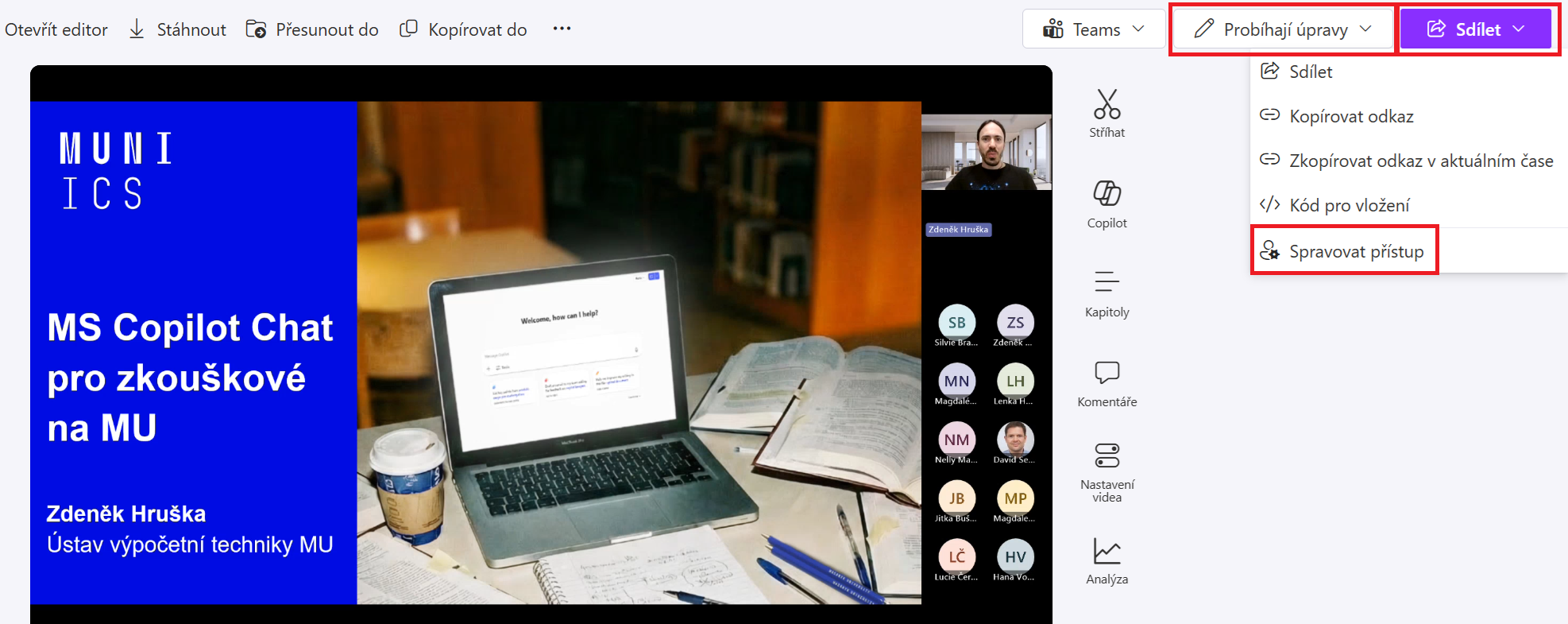Image resolution: width=1568 pixels, height=624 pixels.
Task: Click the Zdeněk Hruška name tag
Action: pos(959,230)
